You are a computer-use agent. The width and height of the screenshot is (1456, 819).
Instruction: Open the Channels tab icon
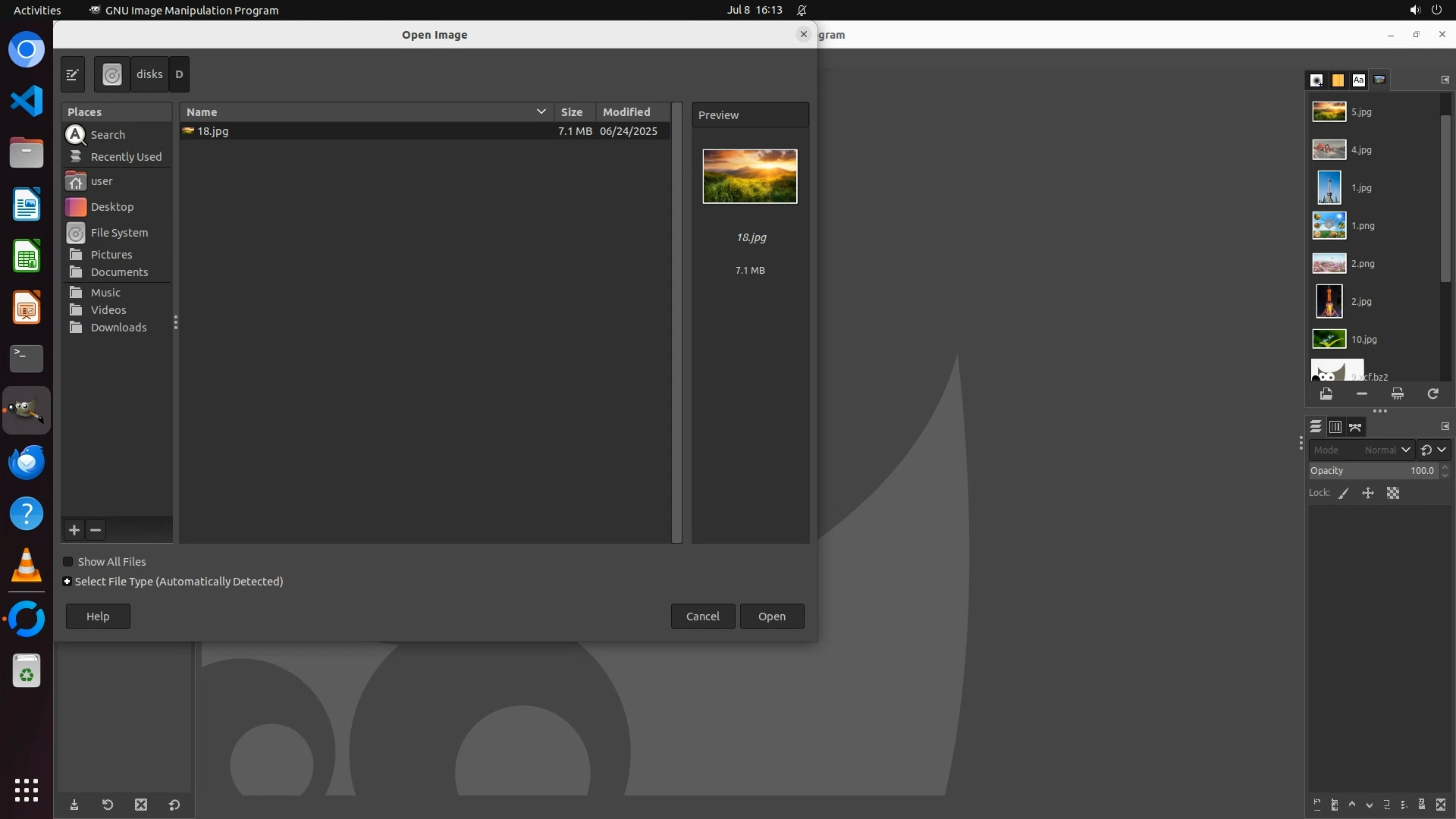click(x=1335, y=427)
